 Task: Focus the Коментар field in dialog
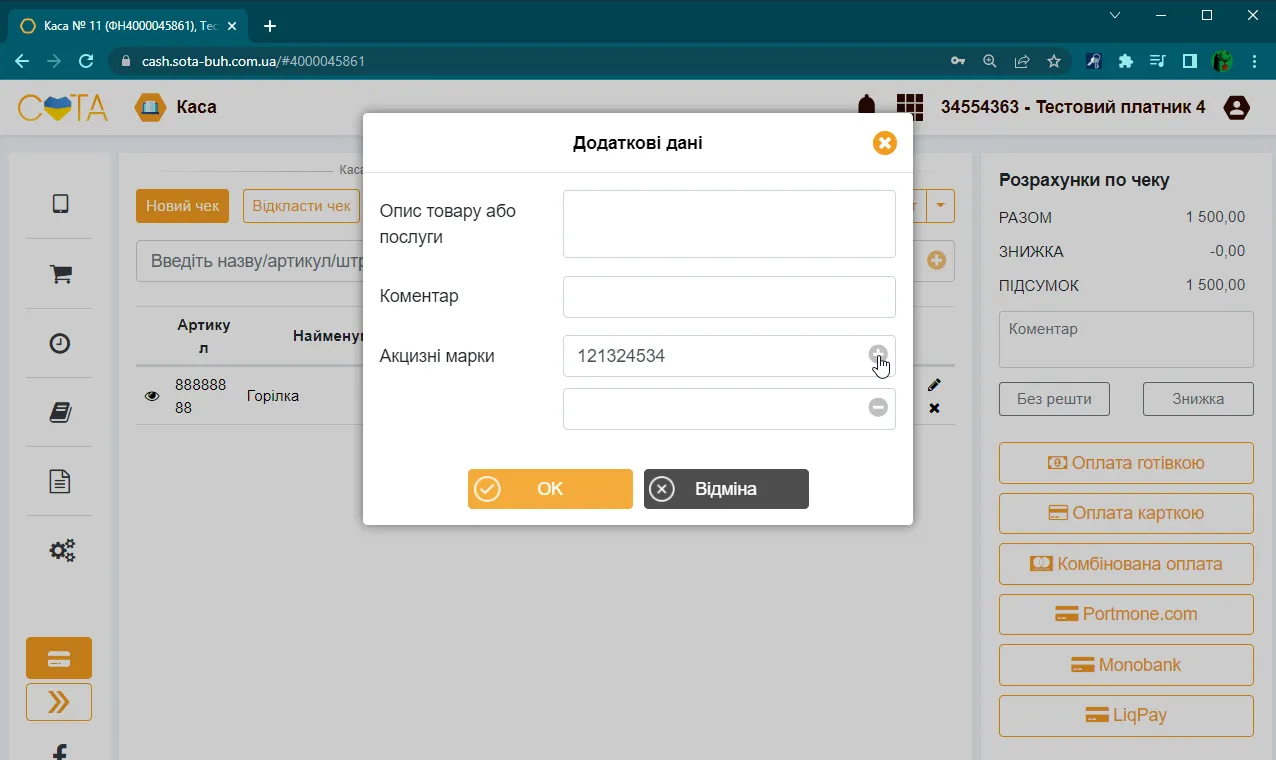(x=729, y=297)
